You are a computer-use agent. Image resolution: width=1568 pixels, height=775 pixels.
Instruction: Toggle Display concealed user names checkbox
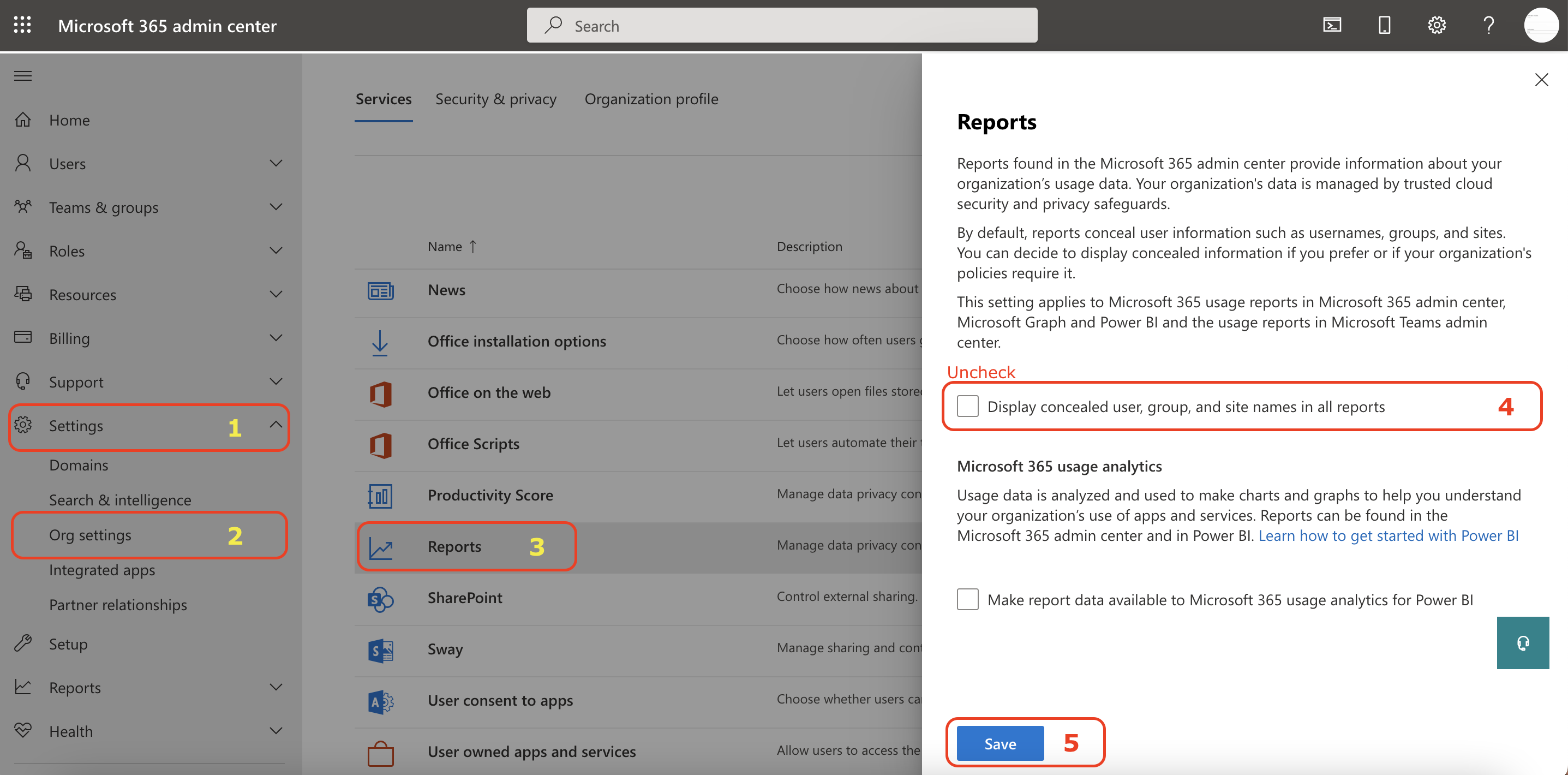coord(967,406)
